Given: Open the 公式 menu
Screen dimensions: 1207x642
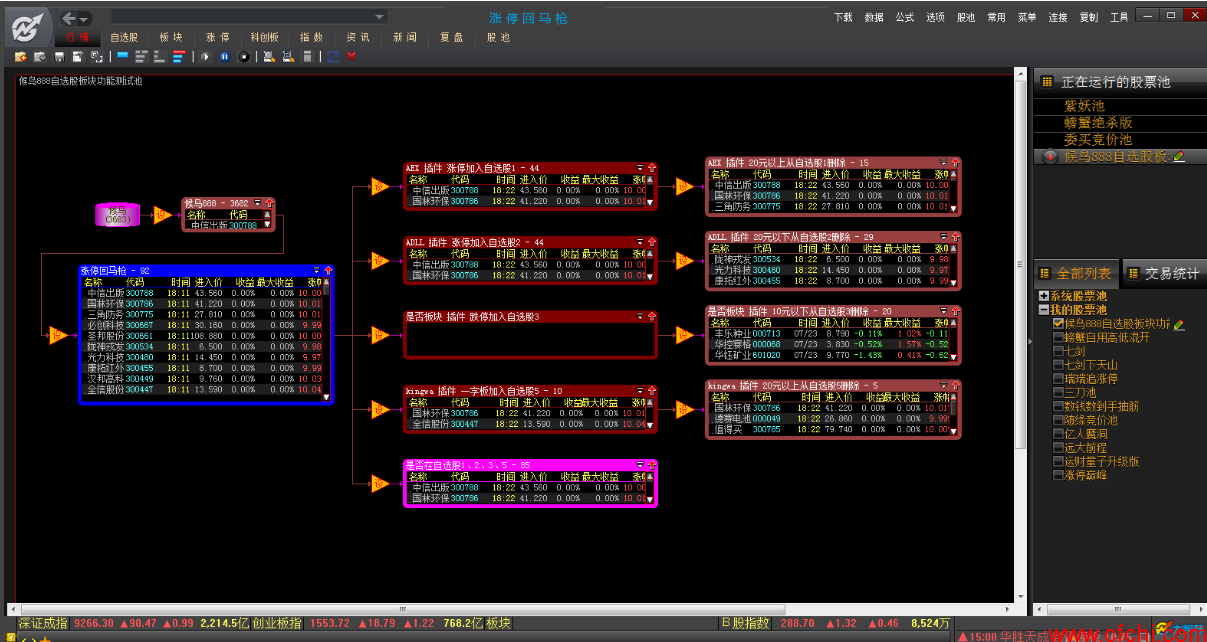Looking at the screenshot, I should coord(904,18).
